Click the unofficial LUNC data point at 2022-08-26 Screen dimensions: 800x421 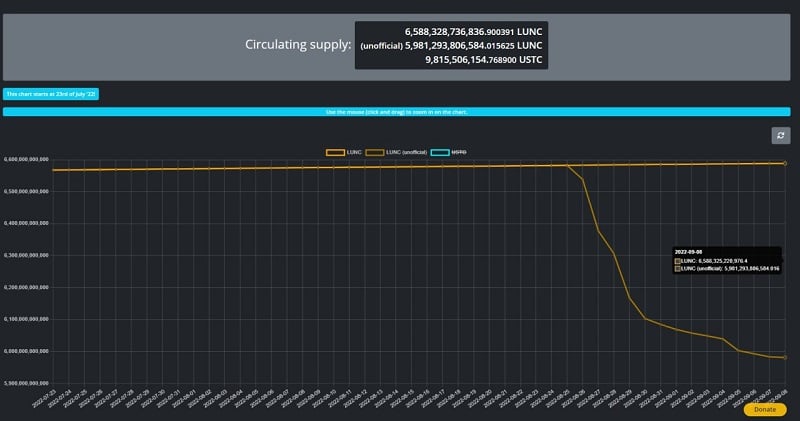click(x=583, y=180)
